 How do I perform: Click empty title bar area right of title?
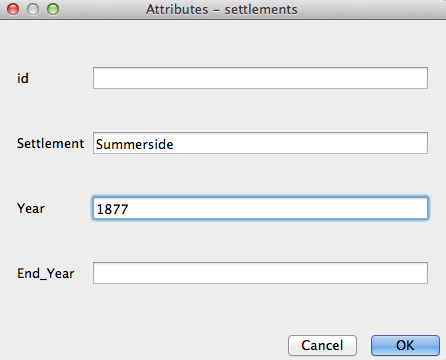(370, 9)
